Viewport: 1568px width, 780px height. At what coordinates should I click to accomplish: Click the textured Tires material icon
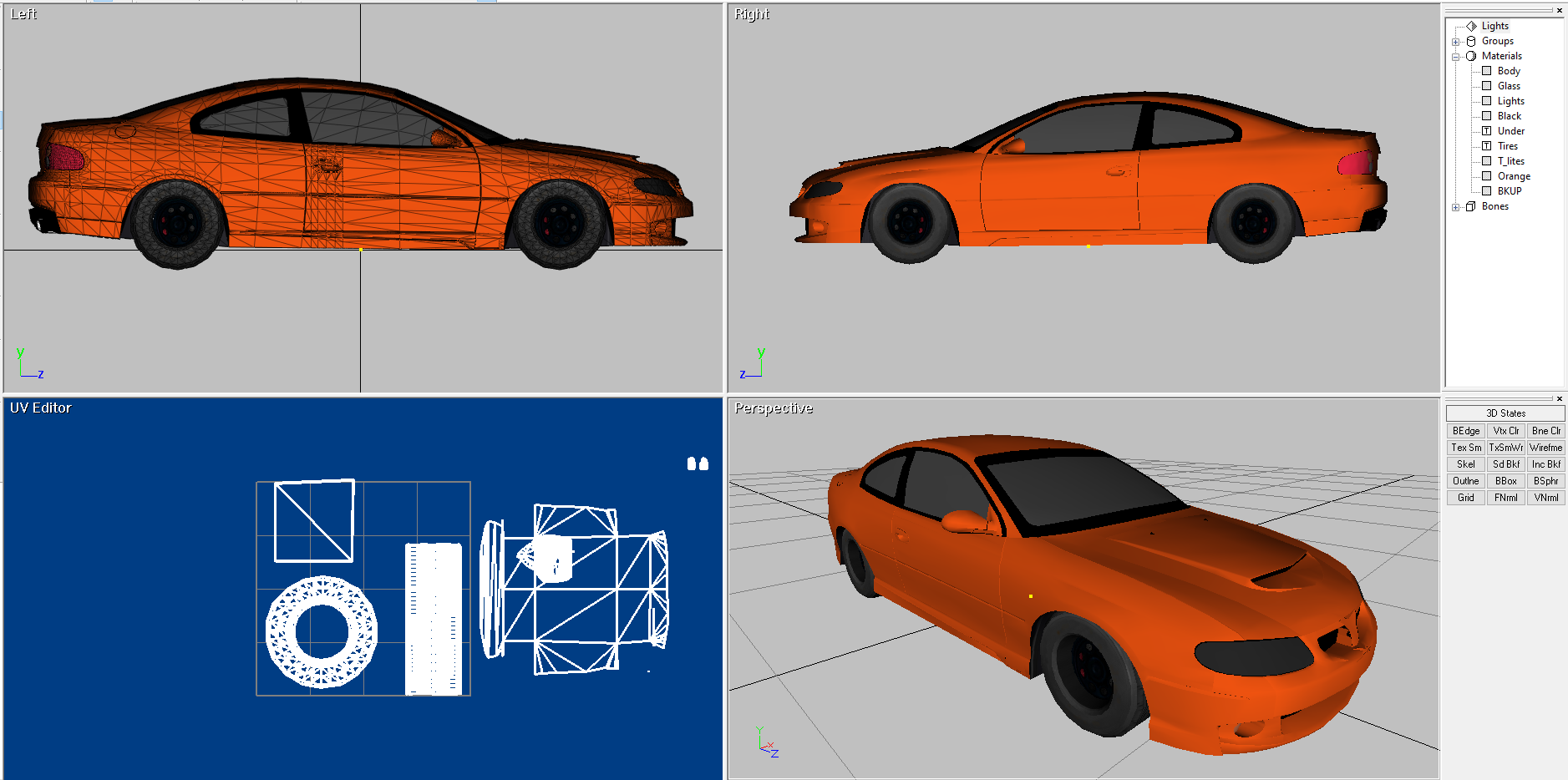[1486, 146]
